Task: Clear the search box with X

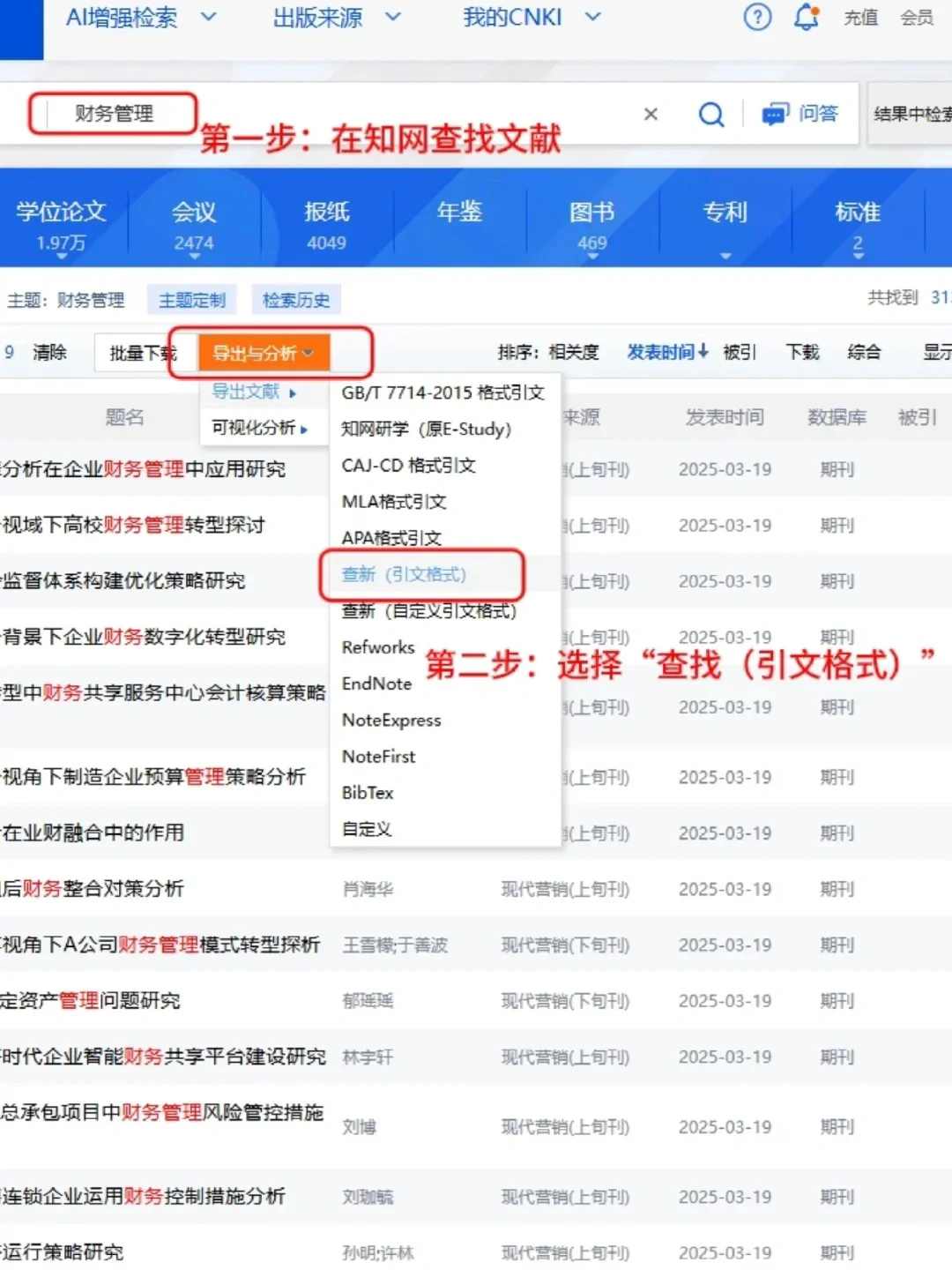Action: pos(651,114)
